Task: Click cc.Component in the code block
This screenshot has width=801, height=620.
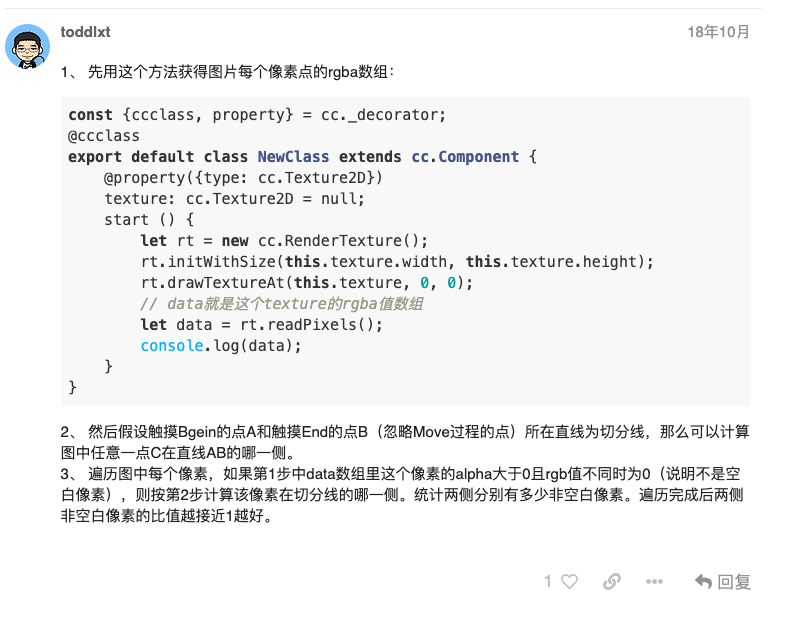Action: point(465,157)
